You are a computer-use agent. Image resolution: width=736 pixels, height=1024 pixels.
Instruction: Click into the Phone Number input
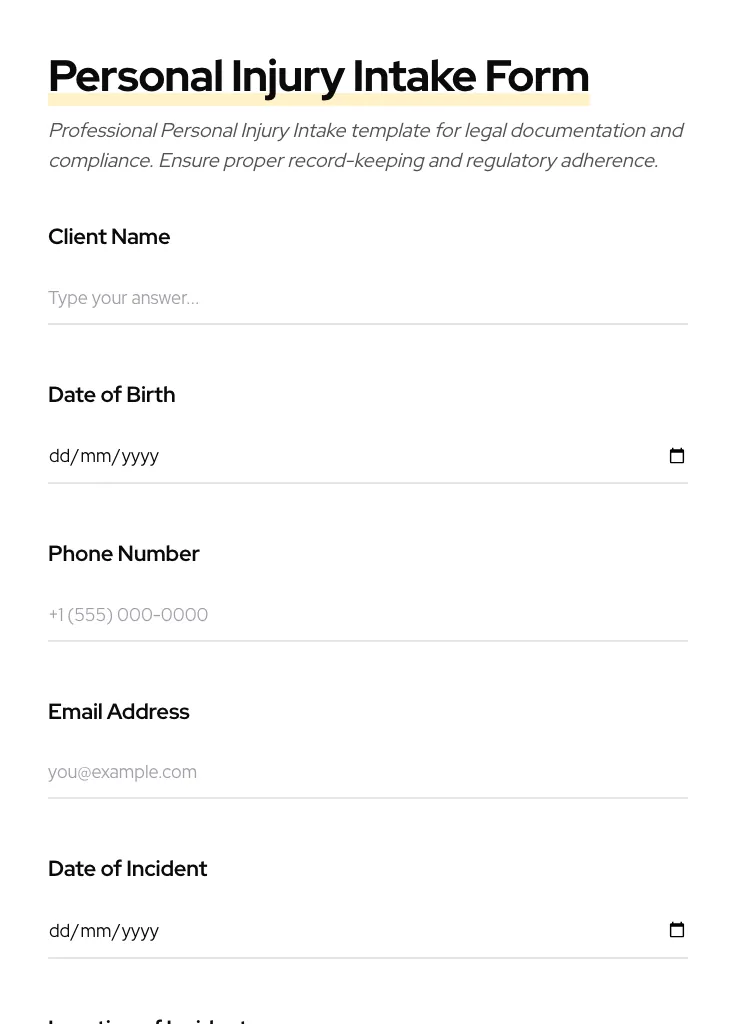click(367, 614)
